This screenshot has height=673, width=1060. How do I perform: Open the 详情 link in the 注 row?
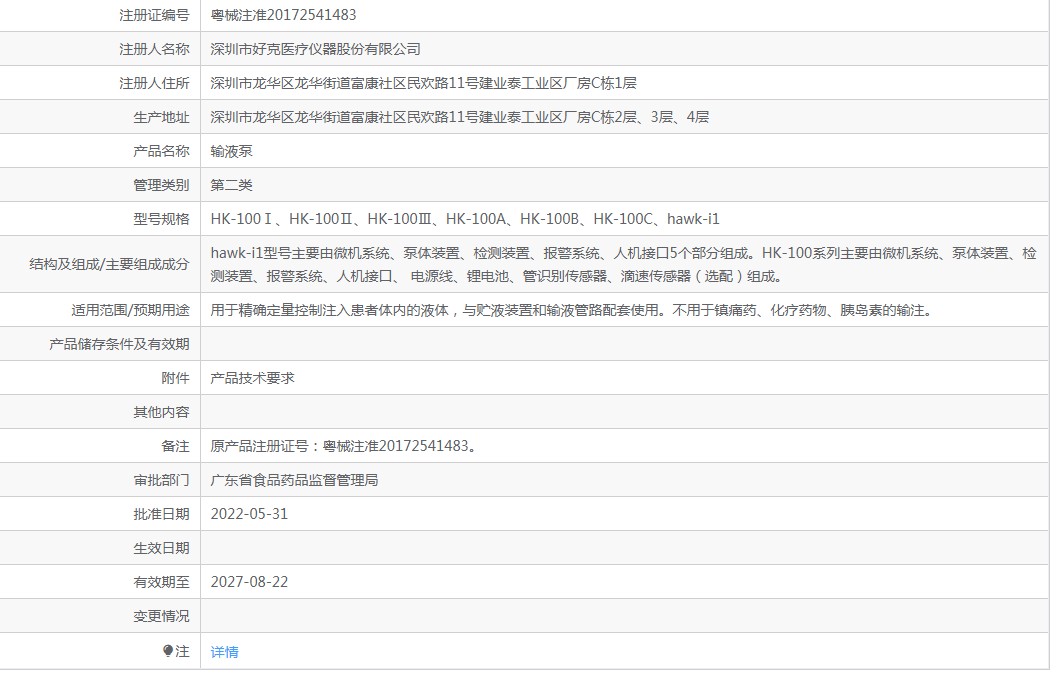click(x=224, y=652)
